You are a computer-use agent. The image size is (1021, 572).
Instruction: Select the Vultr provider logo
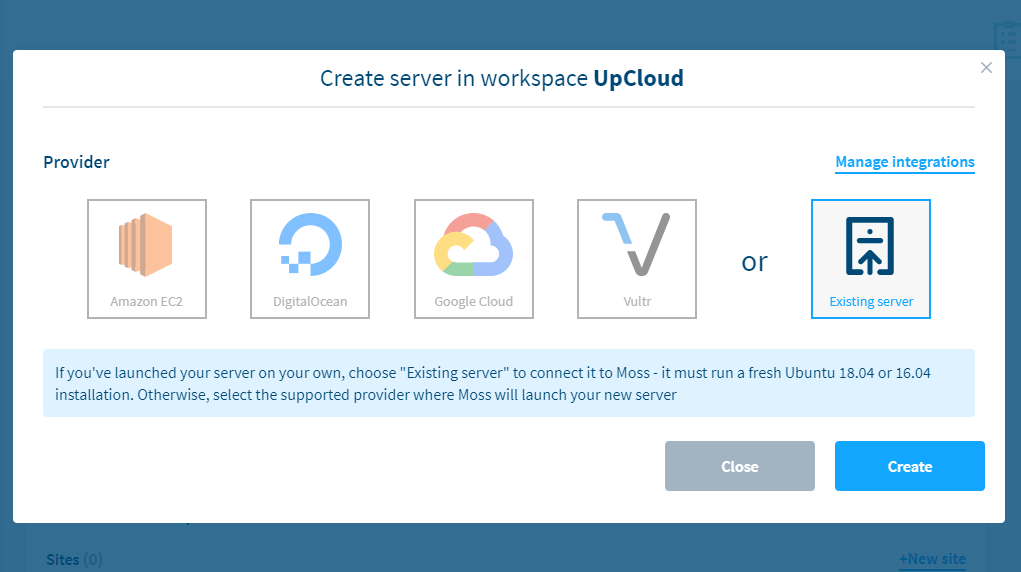click(636, 245)
